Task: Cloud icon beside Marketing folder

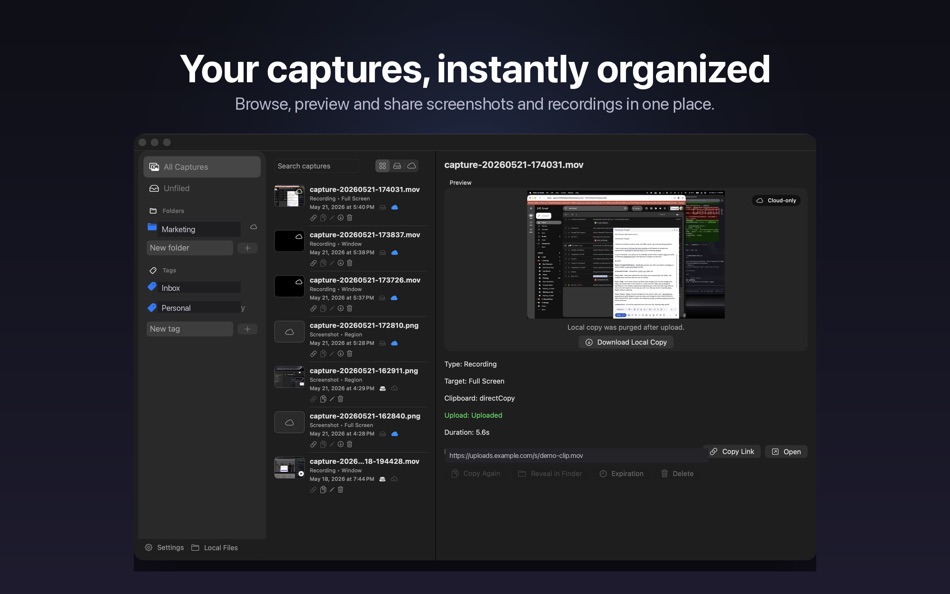Action: pos(253,227)
